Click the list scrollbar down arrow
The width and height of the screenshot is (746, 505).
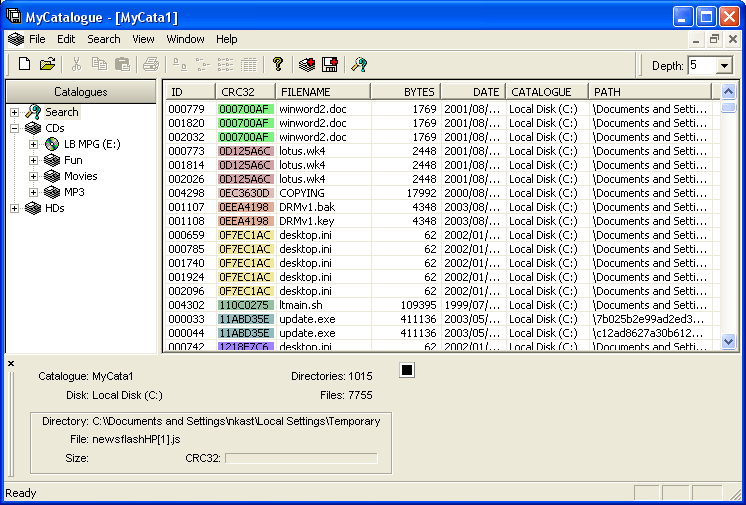728,341
